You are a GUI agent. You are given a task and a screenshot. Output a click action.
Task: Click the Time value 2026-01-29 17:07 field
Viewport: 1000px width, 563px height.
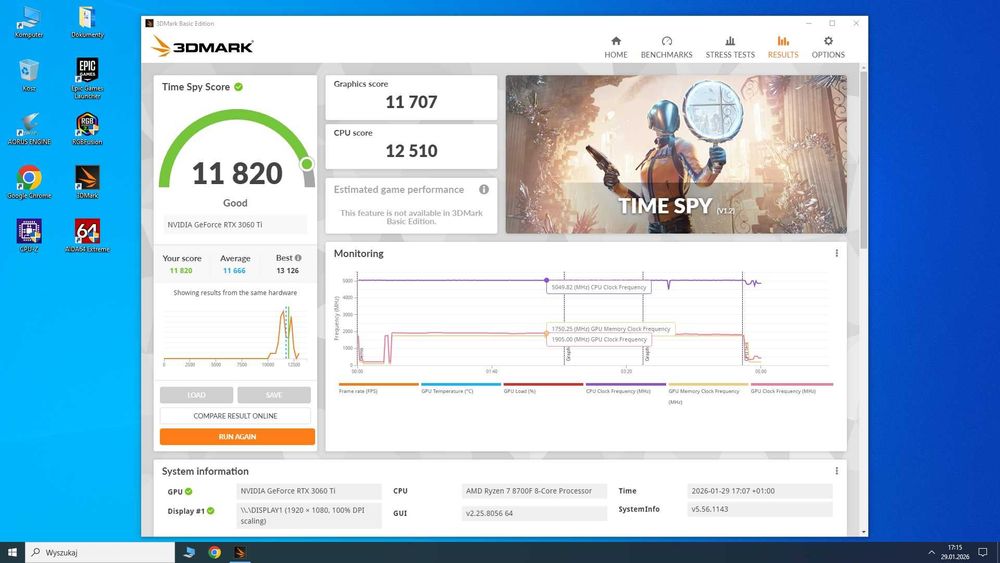coord(760,491)
